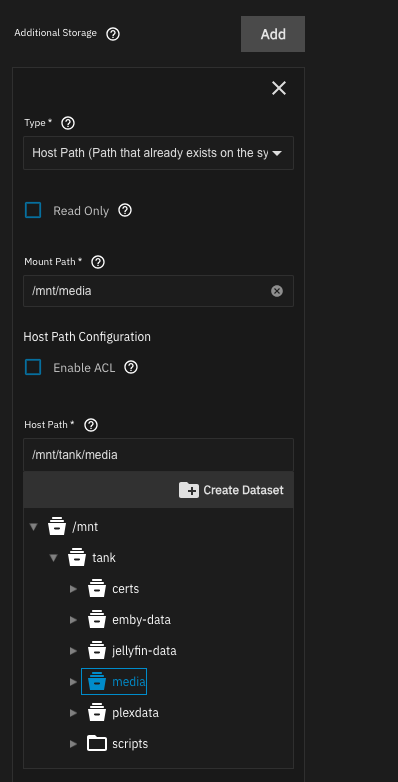Show help for Read Only option
Viewport: 398px width, 782px height.
tap(125, 210)
